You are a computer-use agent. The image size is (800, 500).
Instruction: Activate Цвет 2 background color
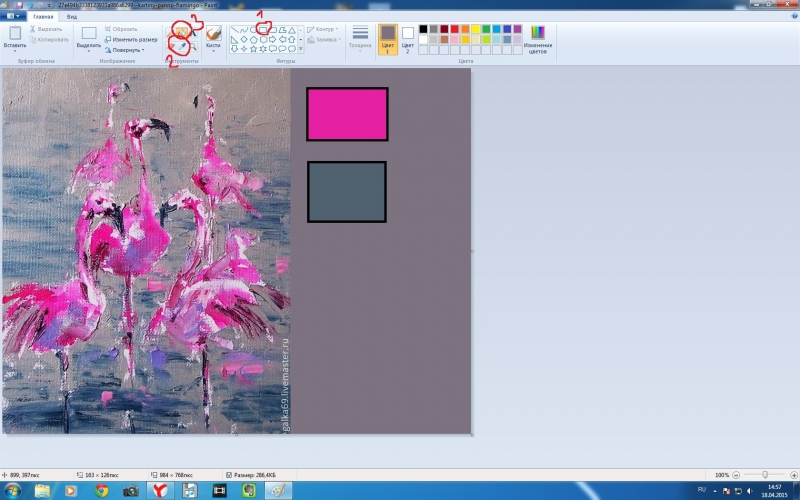[x=407, y=38]
